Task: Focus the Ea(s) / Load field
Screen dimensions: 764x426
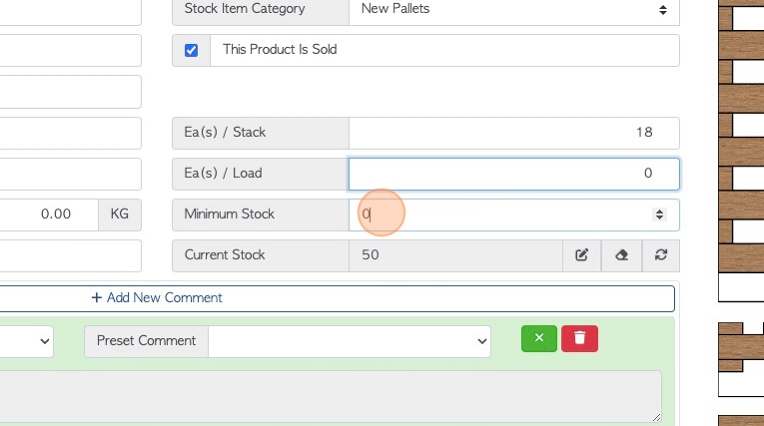Action: (514, 174)
